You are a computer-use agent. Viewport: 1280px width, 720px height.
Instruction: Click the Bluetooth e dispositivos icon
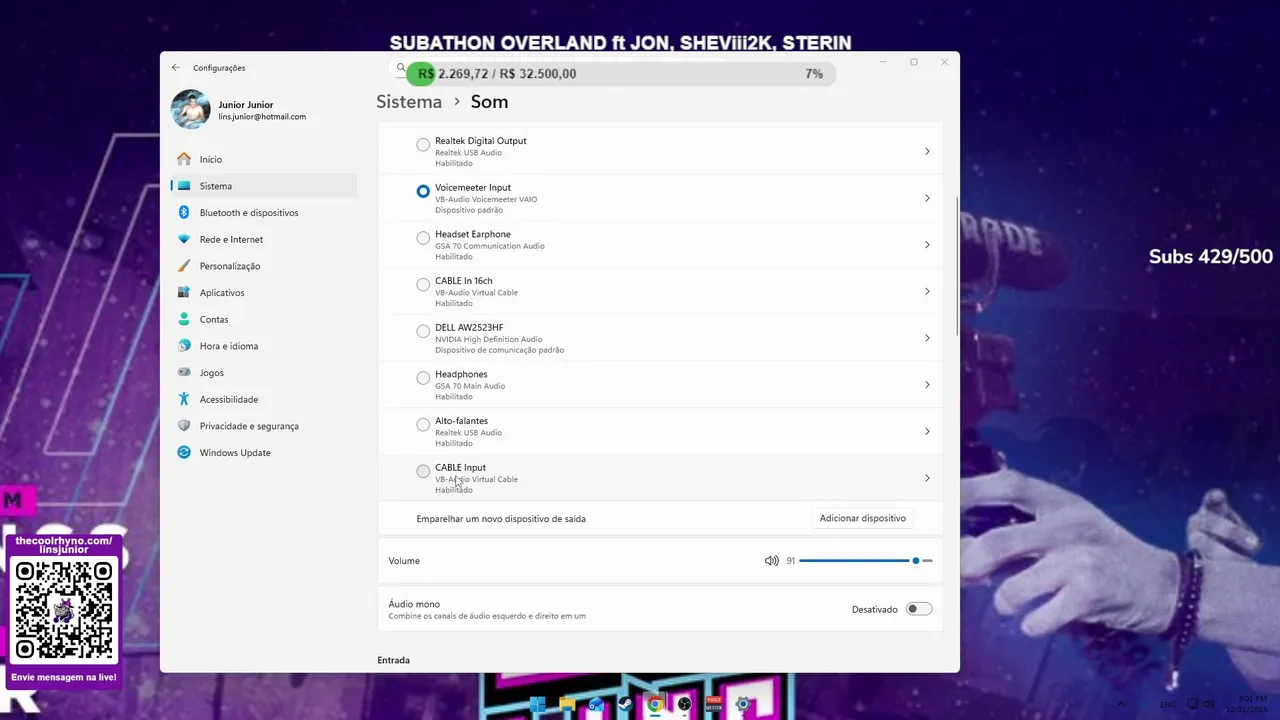point(184,212)
